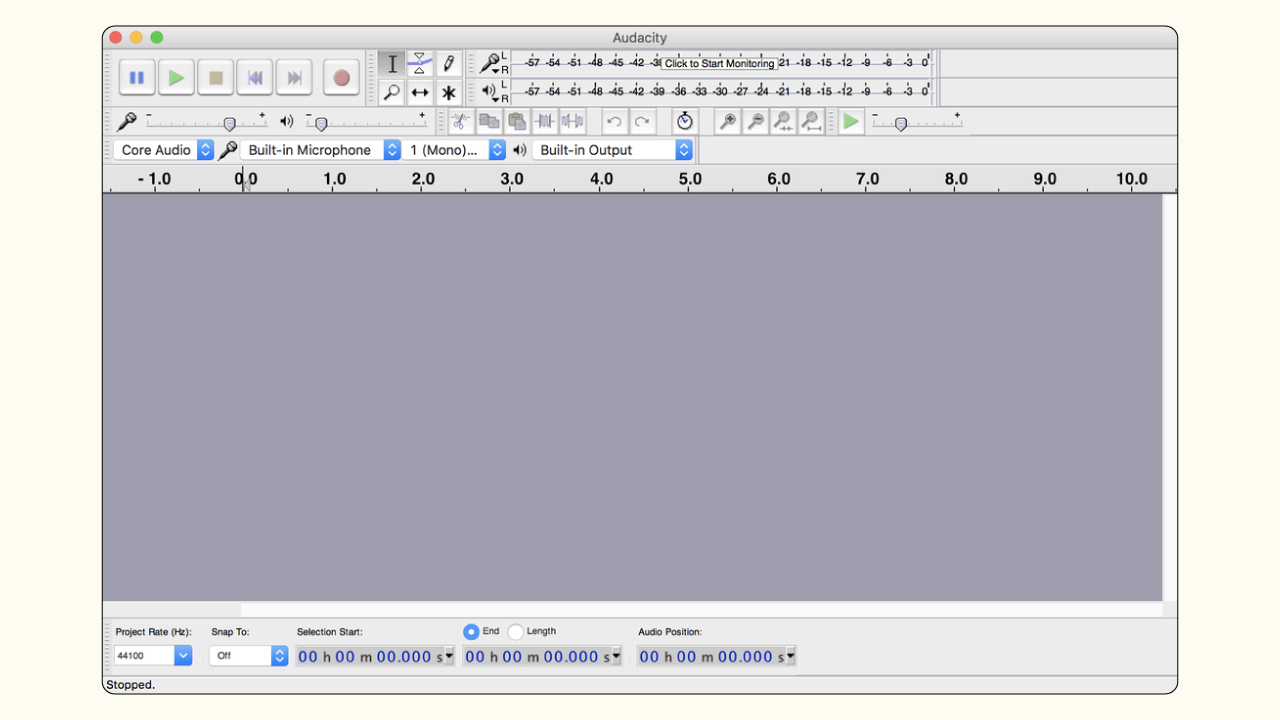The width and height of the screenshot is (1280, 720).
Task: Skip to Start of the track
Action: coord(255,77)
